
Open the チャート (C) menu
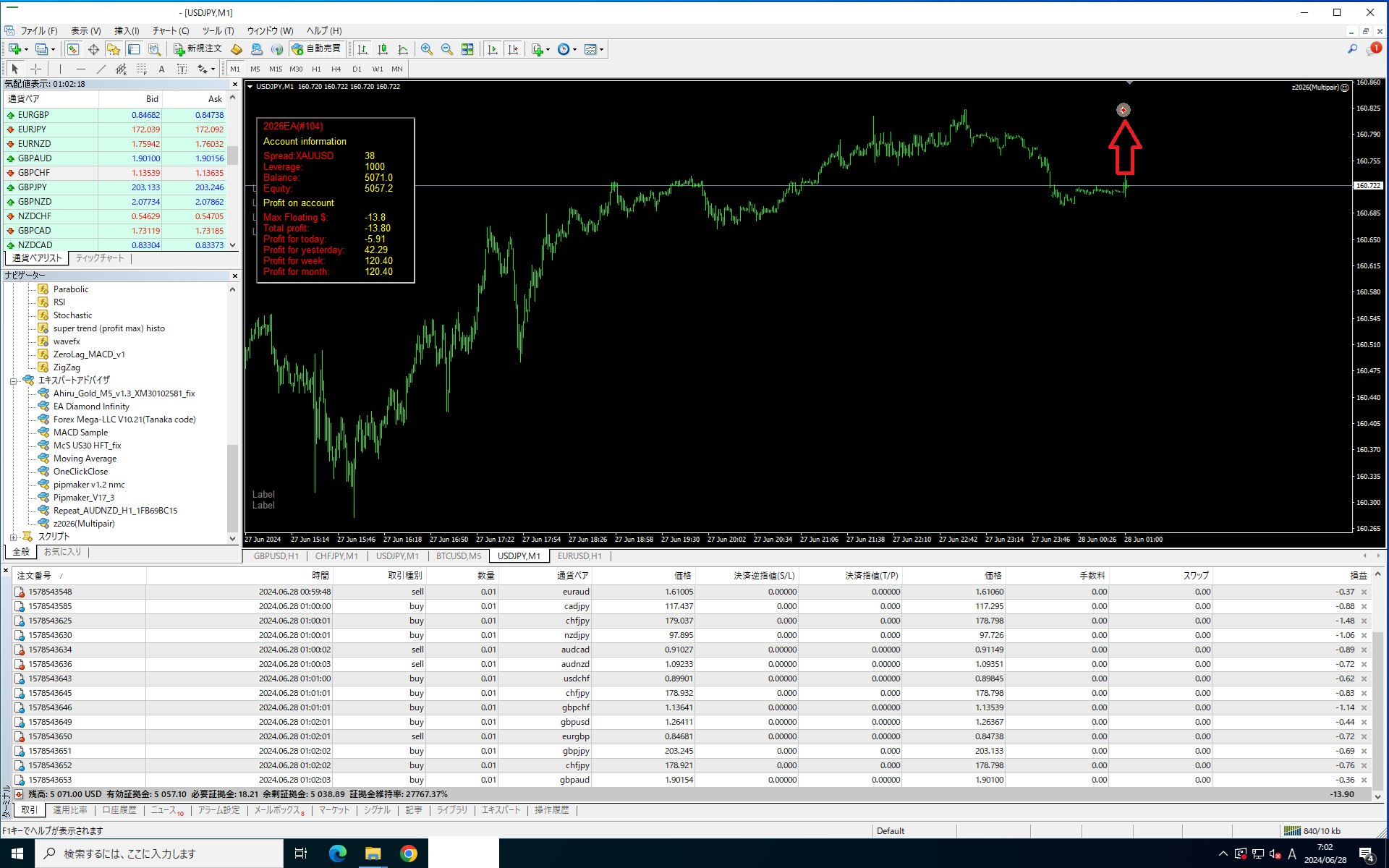(x=170, y=30)
